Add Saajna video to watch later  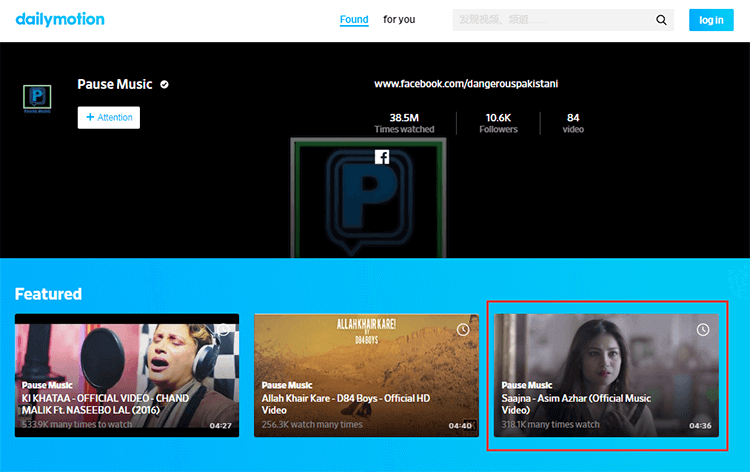coord(703,329)
